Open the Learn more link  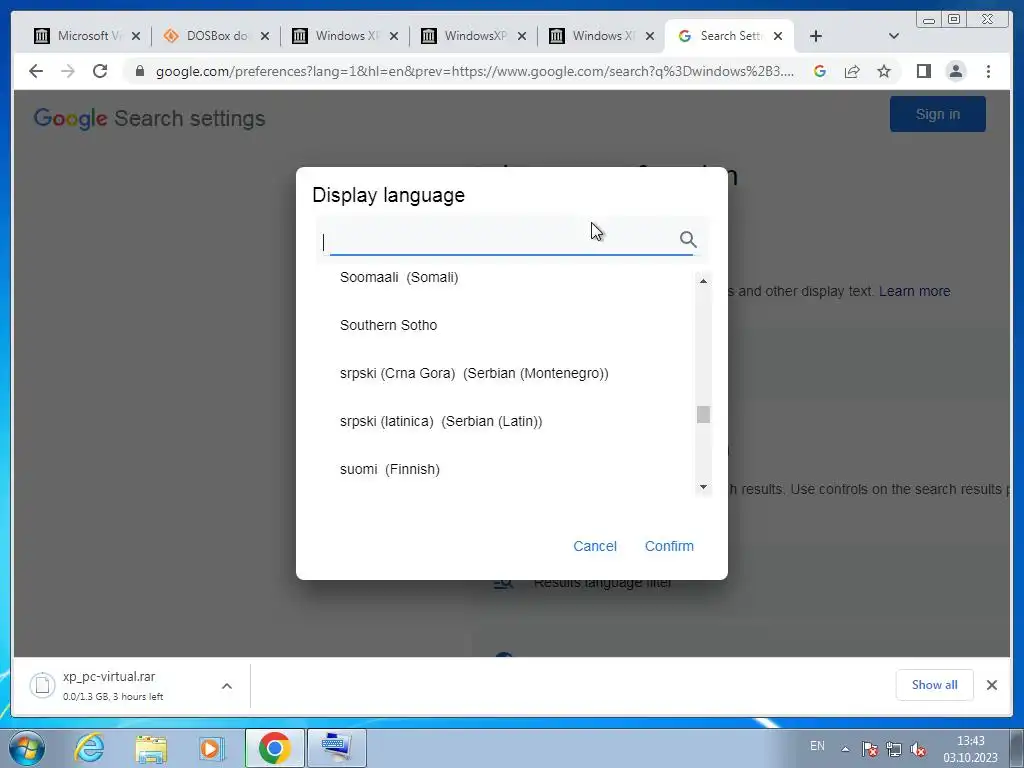[914, 291]
